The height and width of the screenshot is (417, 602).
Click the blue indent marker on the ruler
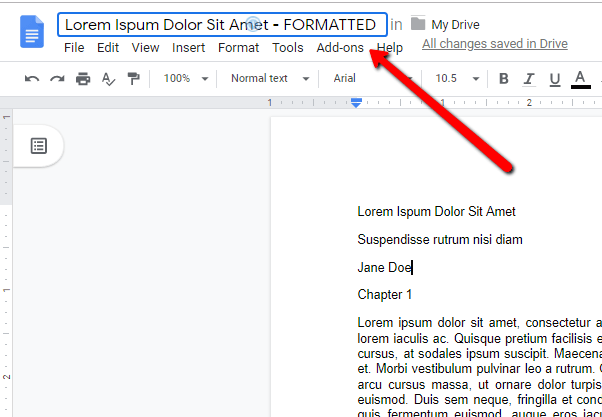pos(356,103)
